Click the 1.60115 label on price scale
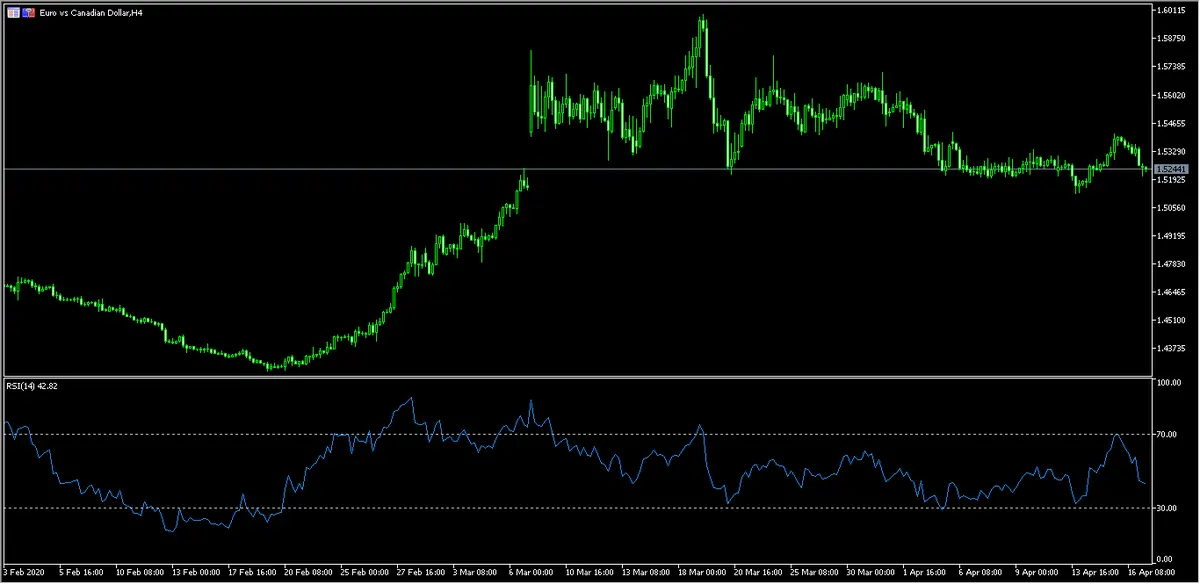 (x=1170, y=11)
